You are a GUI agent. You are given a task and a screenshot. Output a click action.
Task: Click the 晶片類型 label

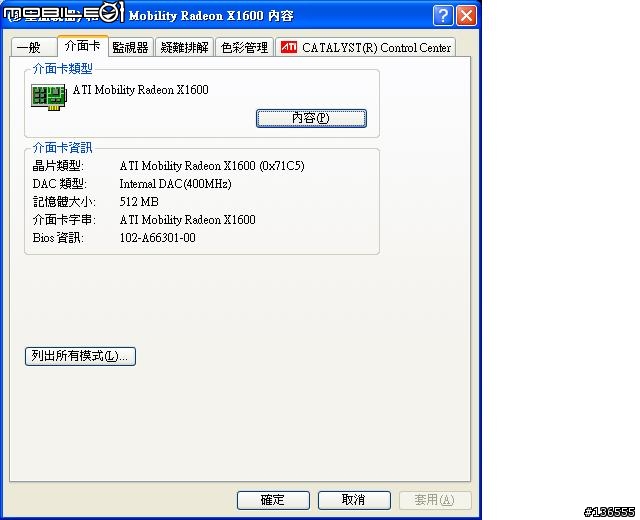(x=58, y=166)
